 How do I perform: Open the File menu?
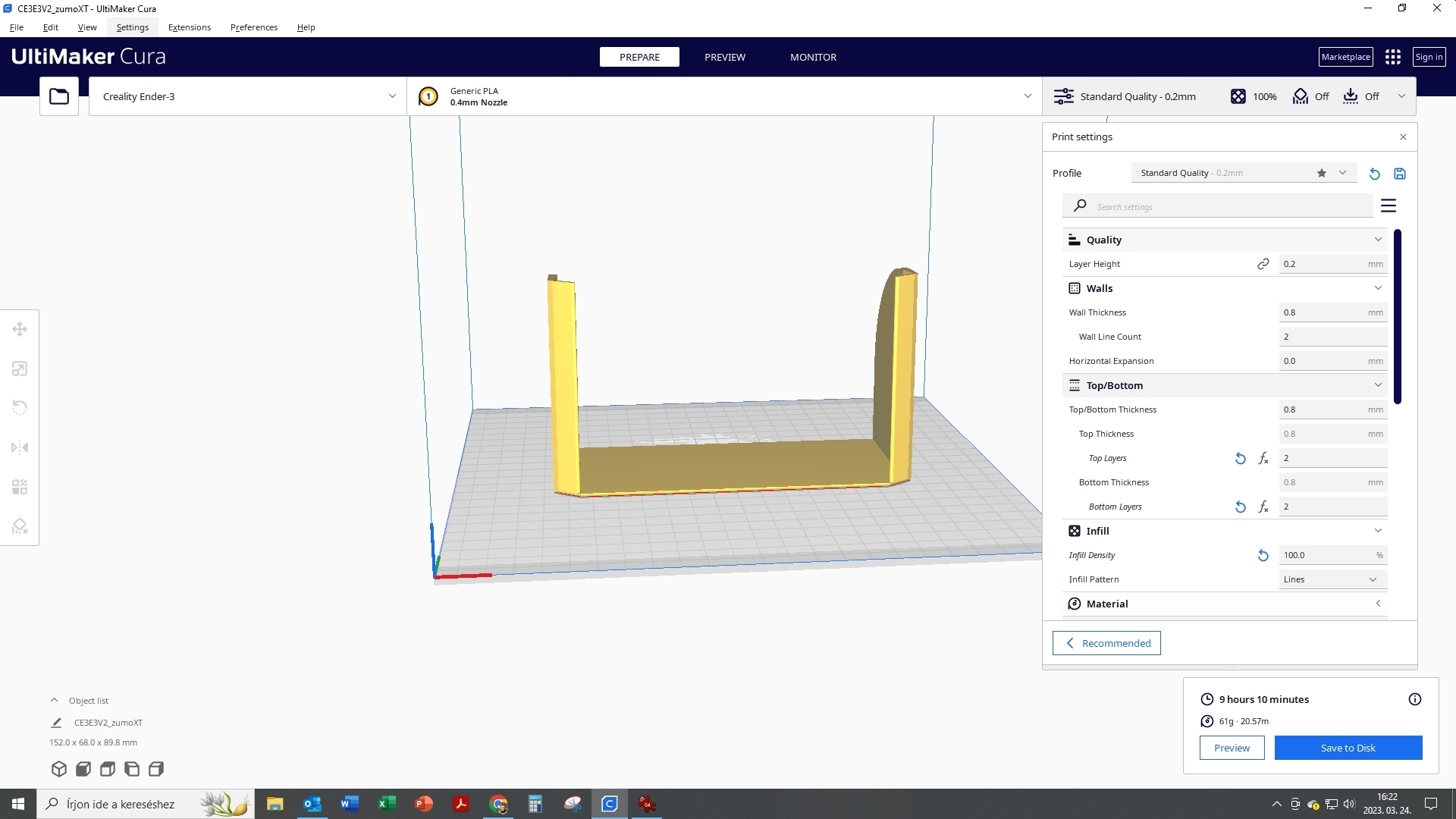pyautogui.click(x=17, y=27)
